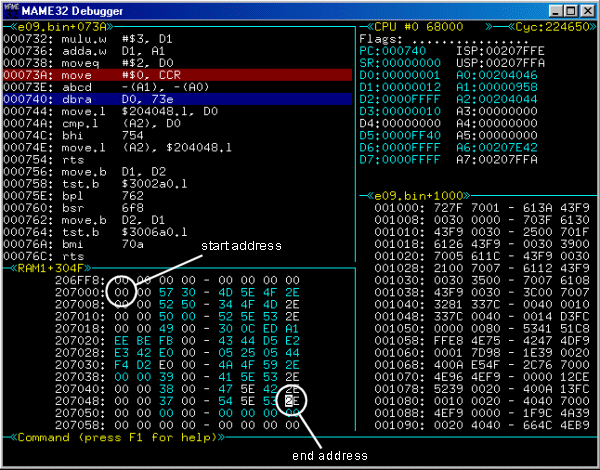Screen dimensions: 600x470
Task: Select the highlighted cursor byte at end address
Action: [x=290, y=401]
